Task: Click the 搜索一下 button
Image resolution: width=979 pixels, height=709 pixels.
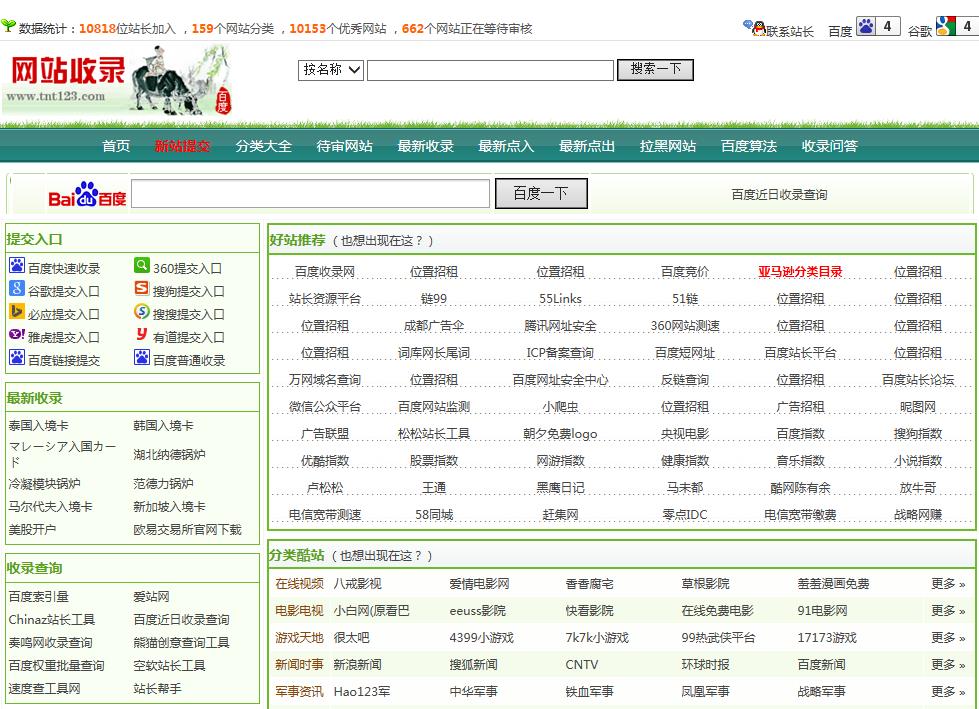Action: tap(655, 69)
